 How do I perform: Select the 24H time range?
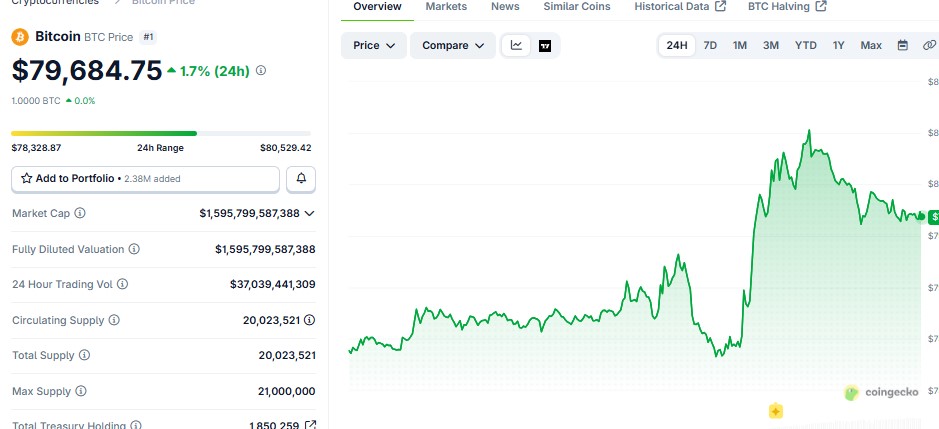pos(677,46)
